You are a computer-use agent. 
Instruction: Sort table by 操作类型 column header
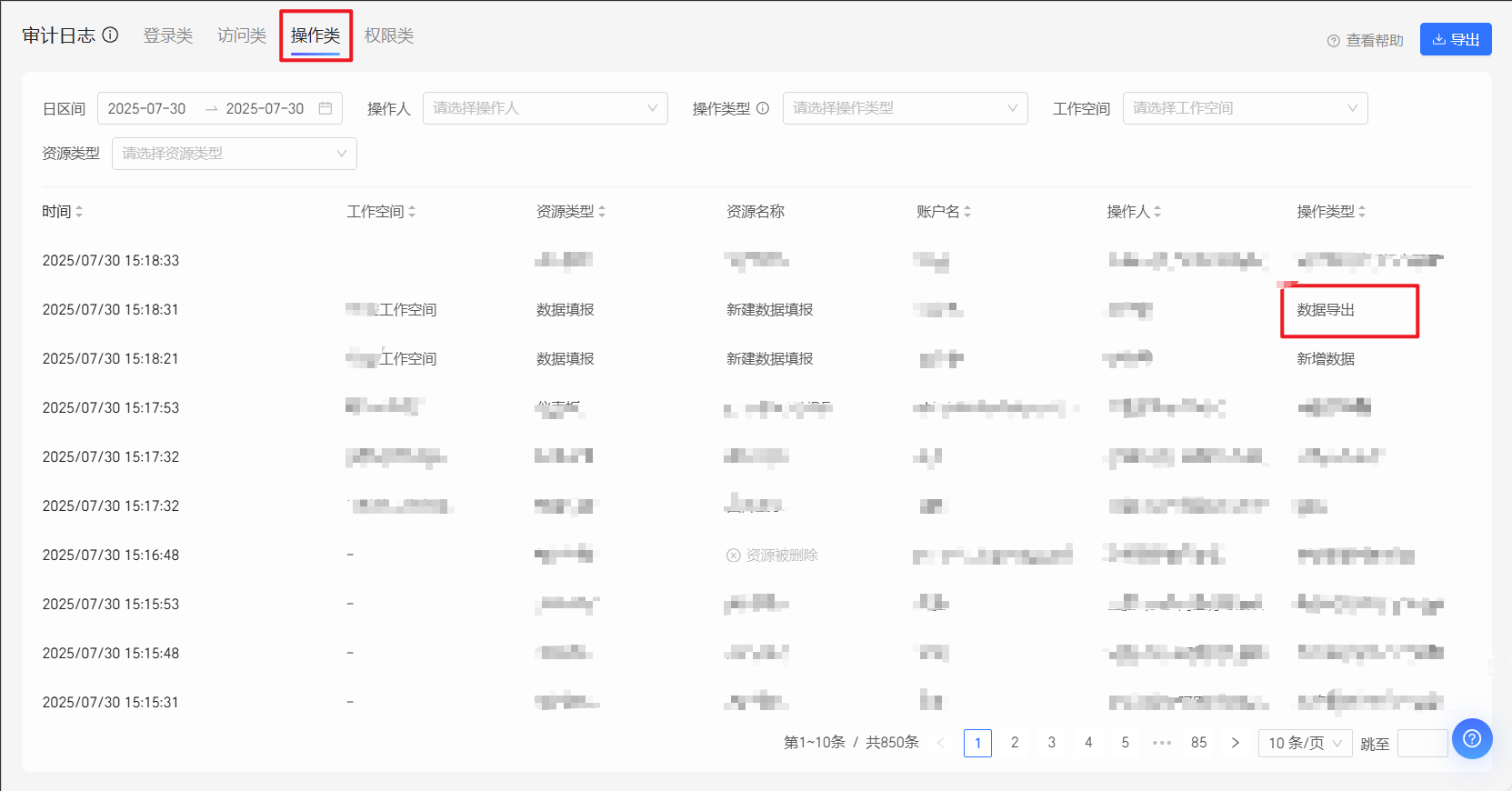(1362, 212)
